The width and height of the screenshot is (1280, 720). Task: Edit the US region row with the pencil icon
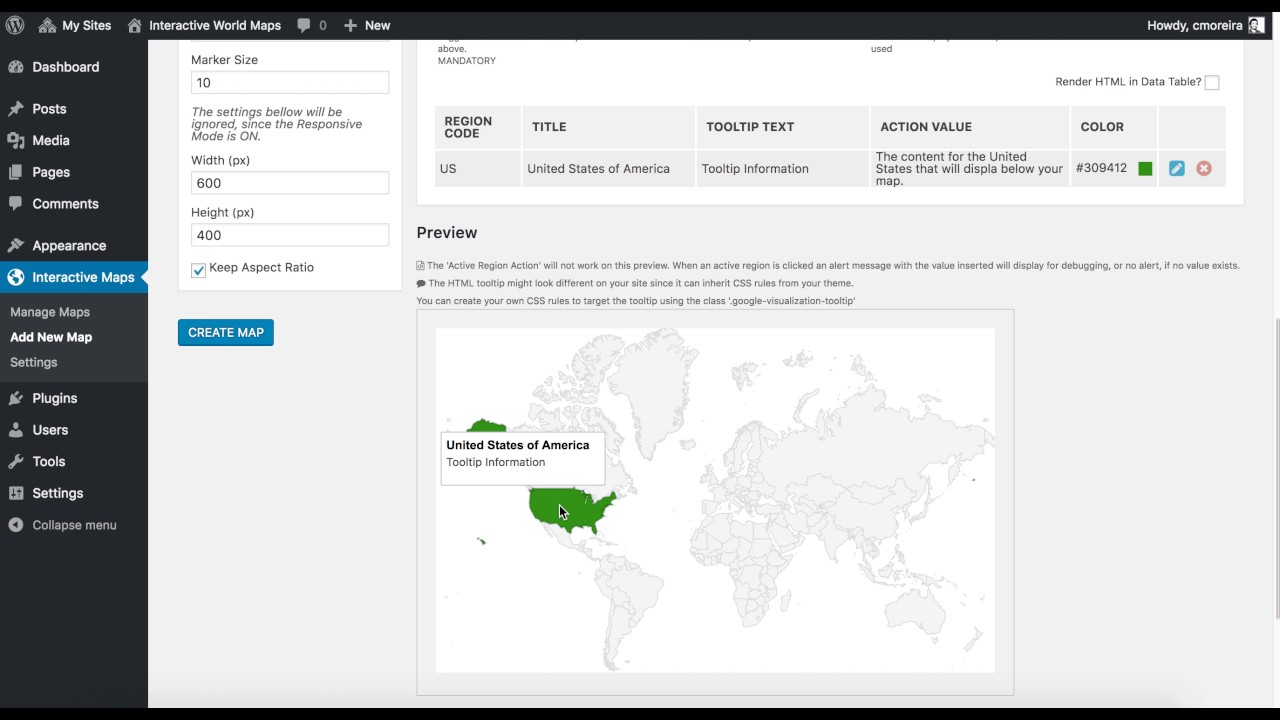point(1176,168)
